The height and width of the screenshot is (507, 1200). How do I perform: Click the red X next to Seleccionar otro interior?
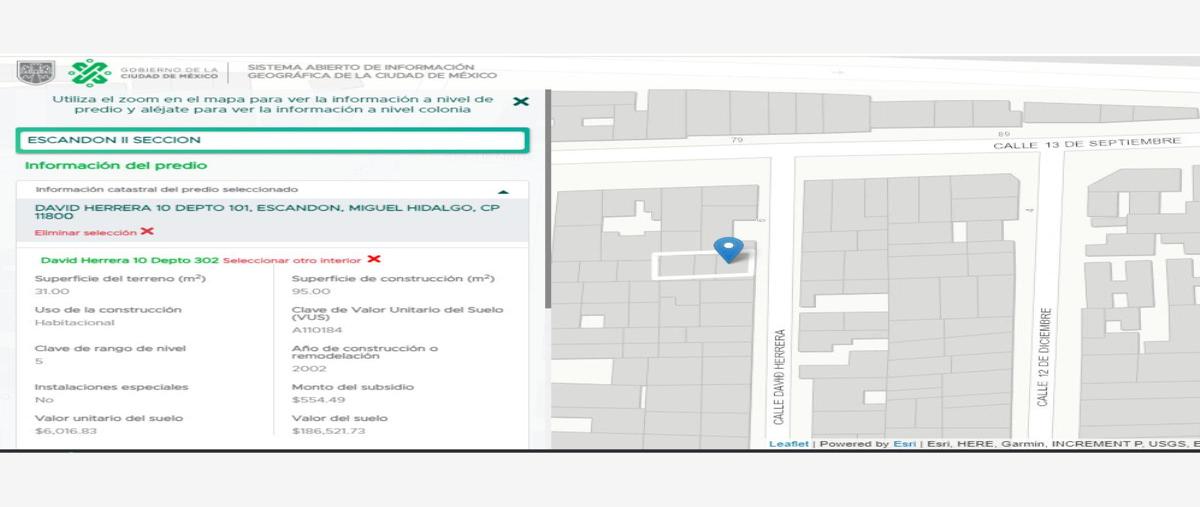(374, 260)
